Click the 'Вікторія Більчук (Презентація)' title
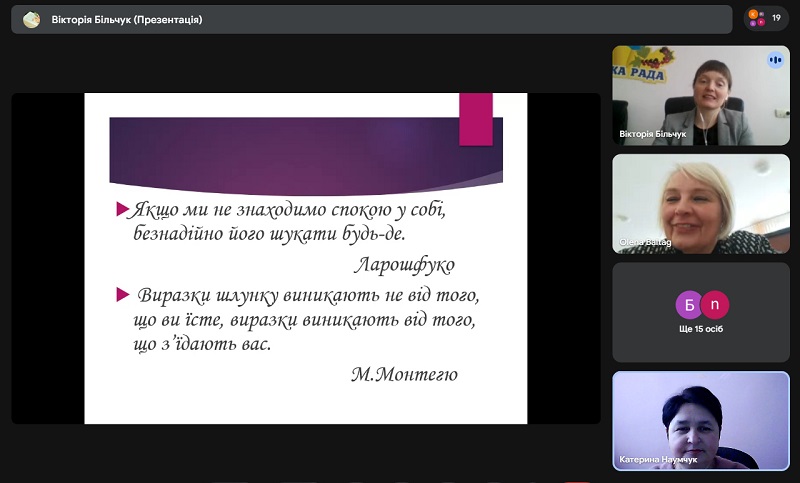The height and width of the screenshot is (483, 800). (x=126, y=19)
